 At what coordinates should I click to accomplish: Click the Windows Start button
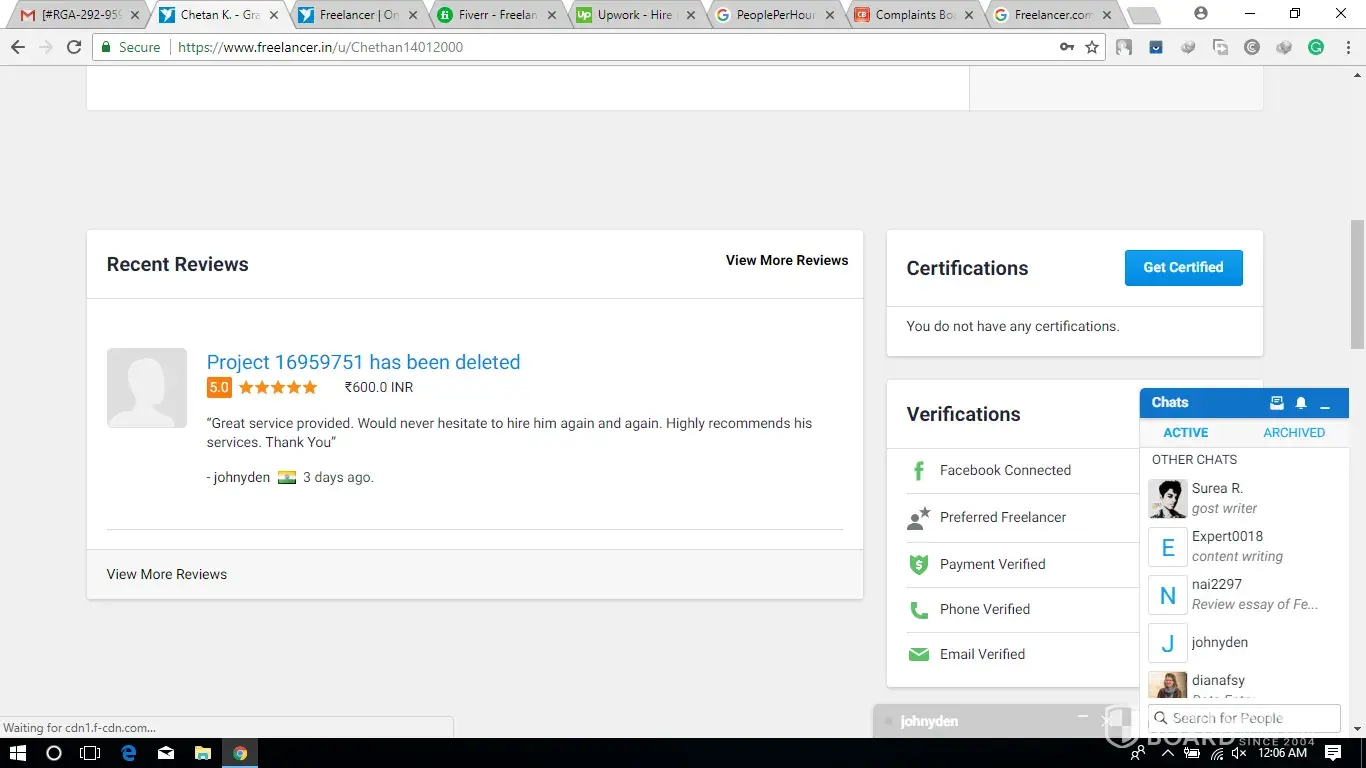coord(17,753)
